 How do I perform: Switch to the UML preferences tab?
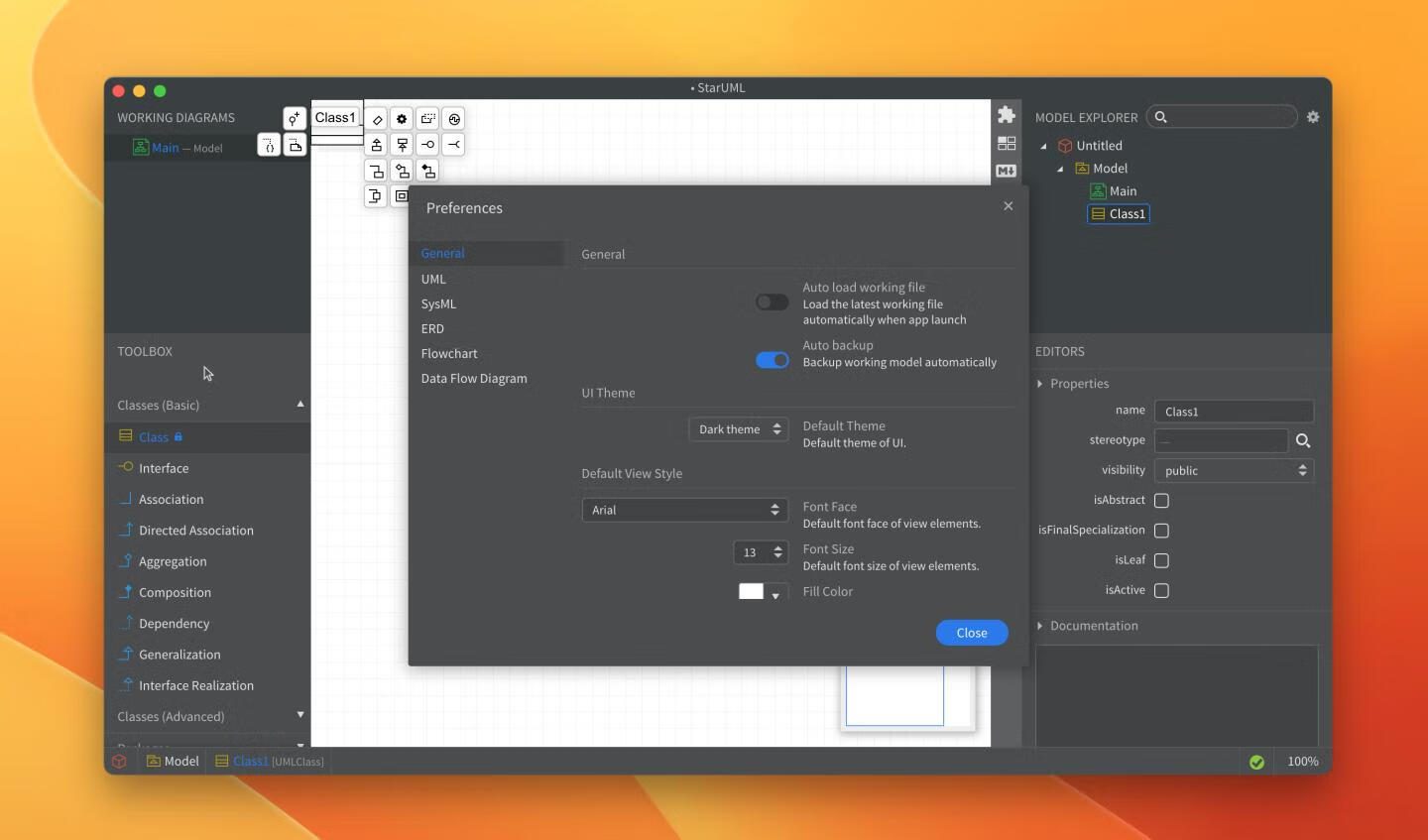pos(433,280)
